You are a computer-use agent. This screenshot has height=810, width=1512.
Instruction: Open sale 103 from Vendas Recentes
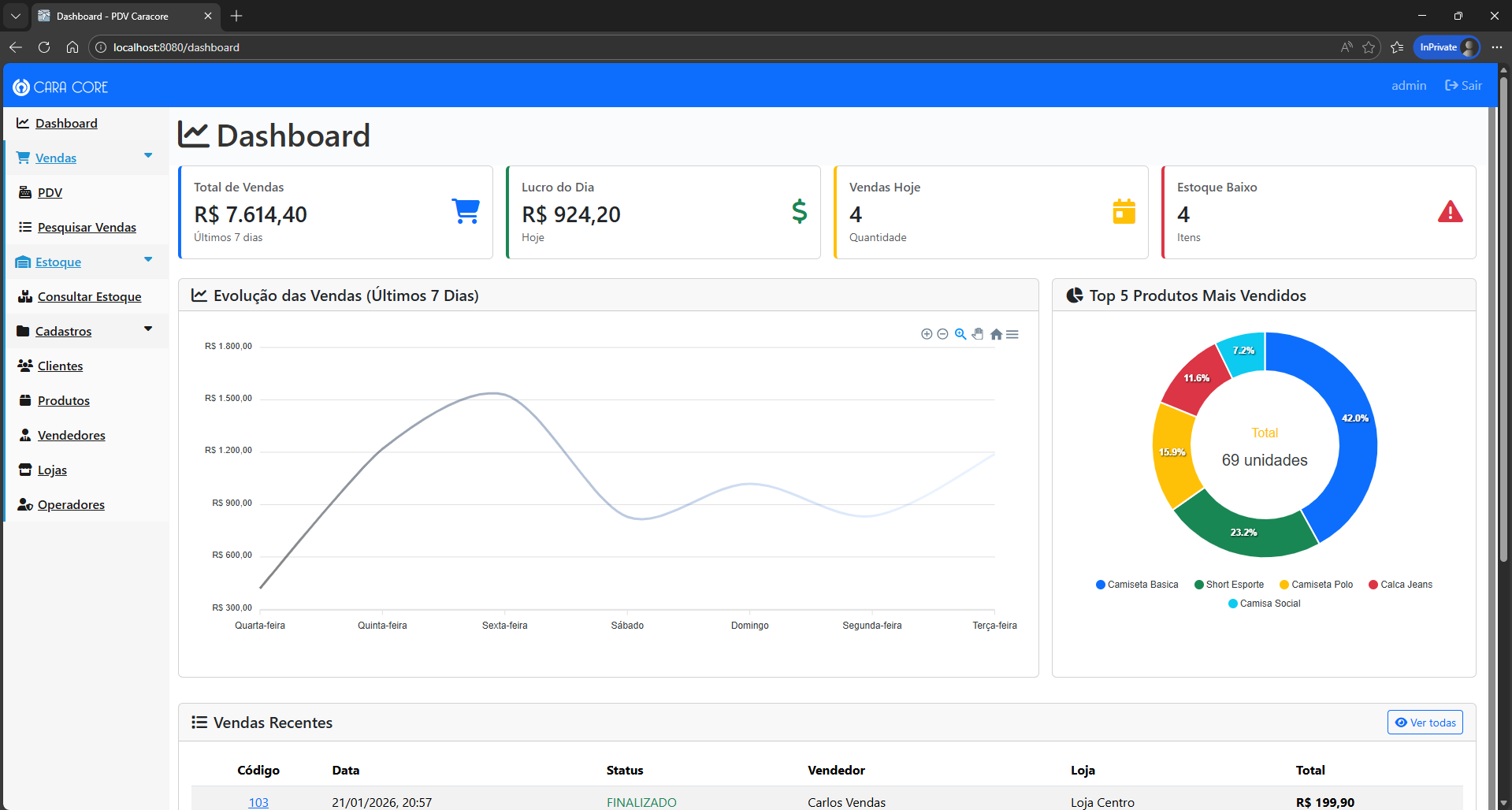pyautogui.click(x=258, y=801)
